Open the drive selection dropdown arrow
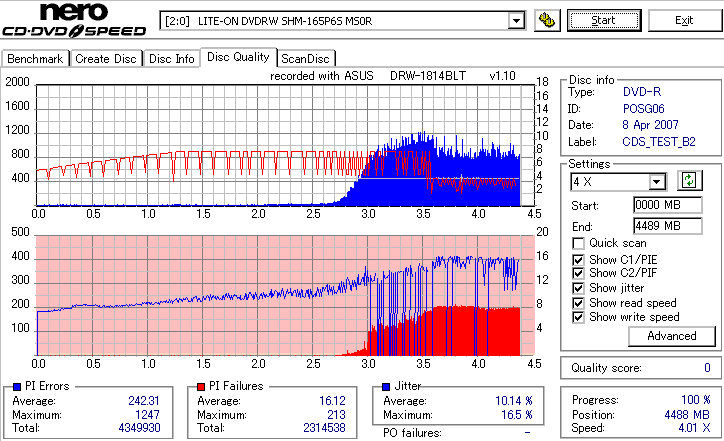The image size is (724, 441). (x=516, y=21)
